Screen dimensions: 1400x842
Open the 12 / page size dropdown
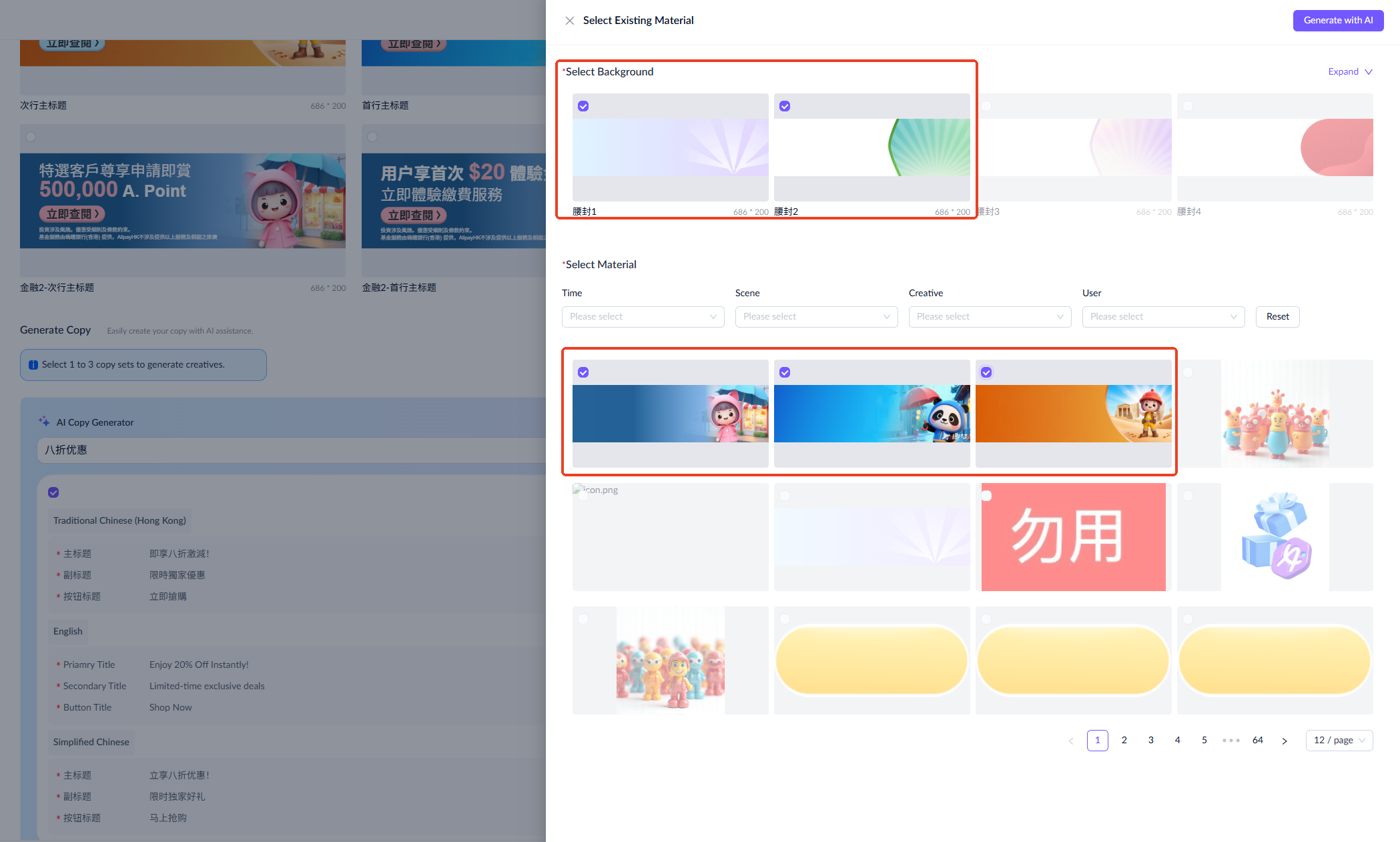coord(1339,740)
